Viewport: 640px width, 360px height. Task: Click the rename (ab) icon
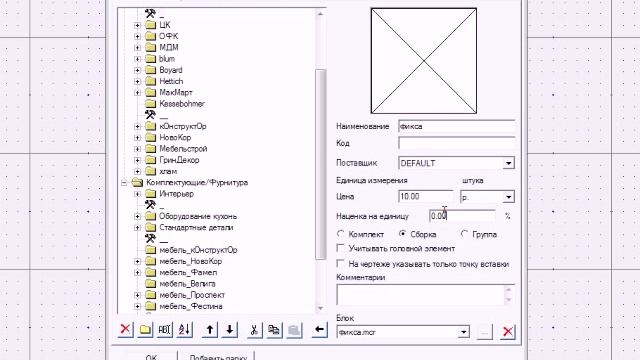(x=165, y=329)
